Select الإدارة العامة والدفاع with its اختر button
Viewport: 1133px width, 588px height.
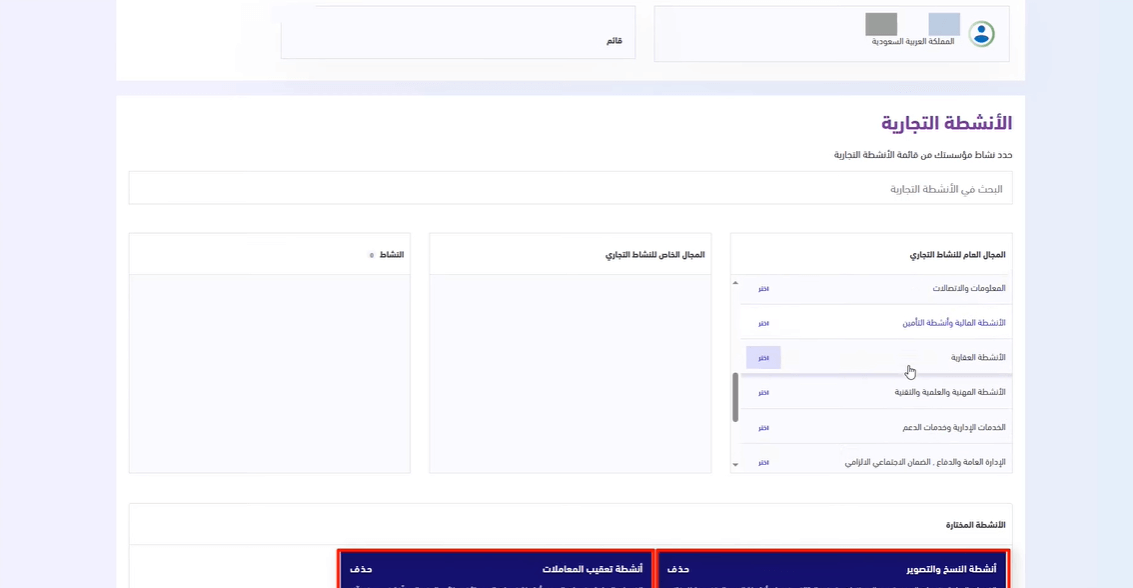(x=764, y=461)
